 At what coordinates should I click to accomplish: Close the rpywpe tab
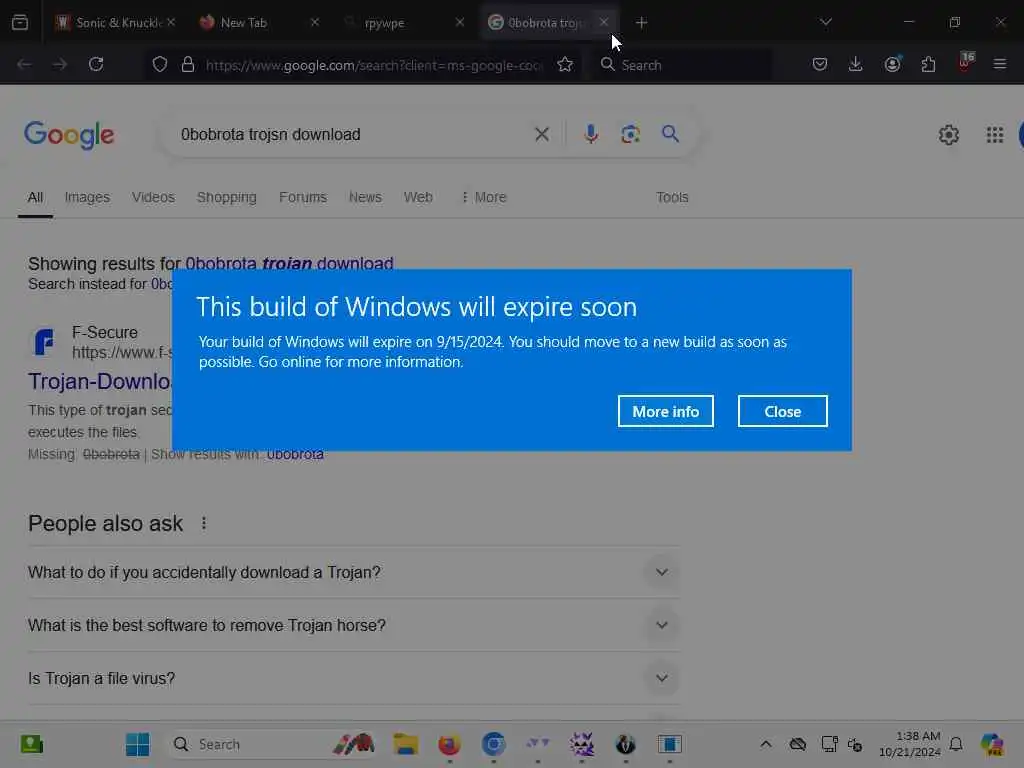point(460,22)
